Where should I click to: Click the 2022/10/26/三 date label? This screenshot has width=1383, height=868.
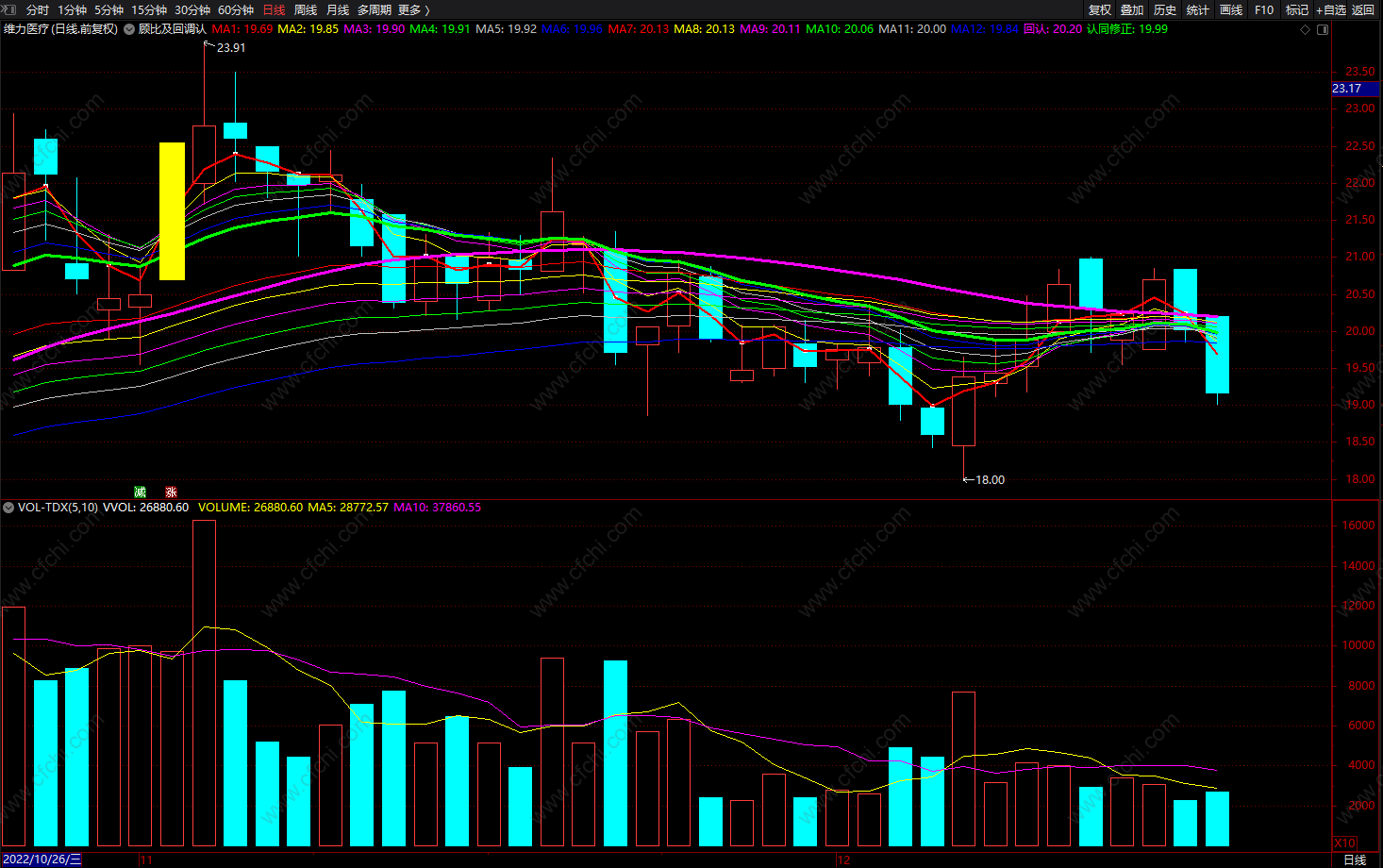[42, 860]
